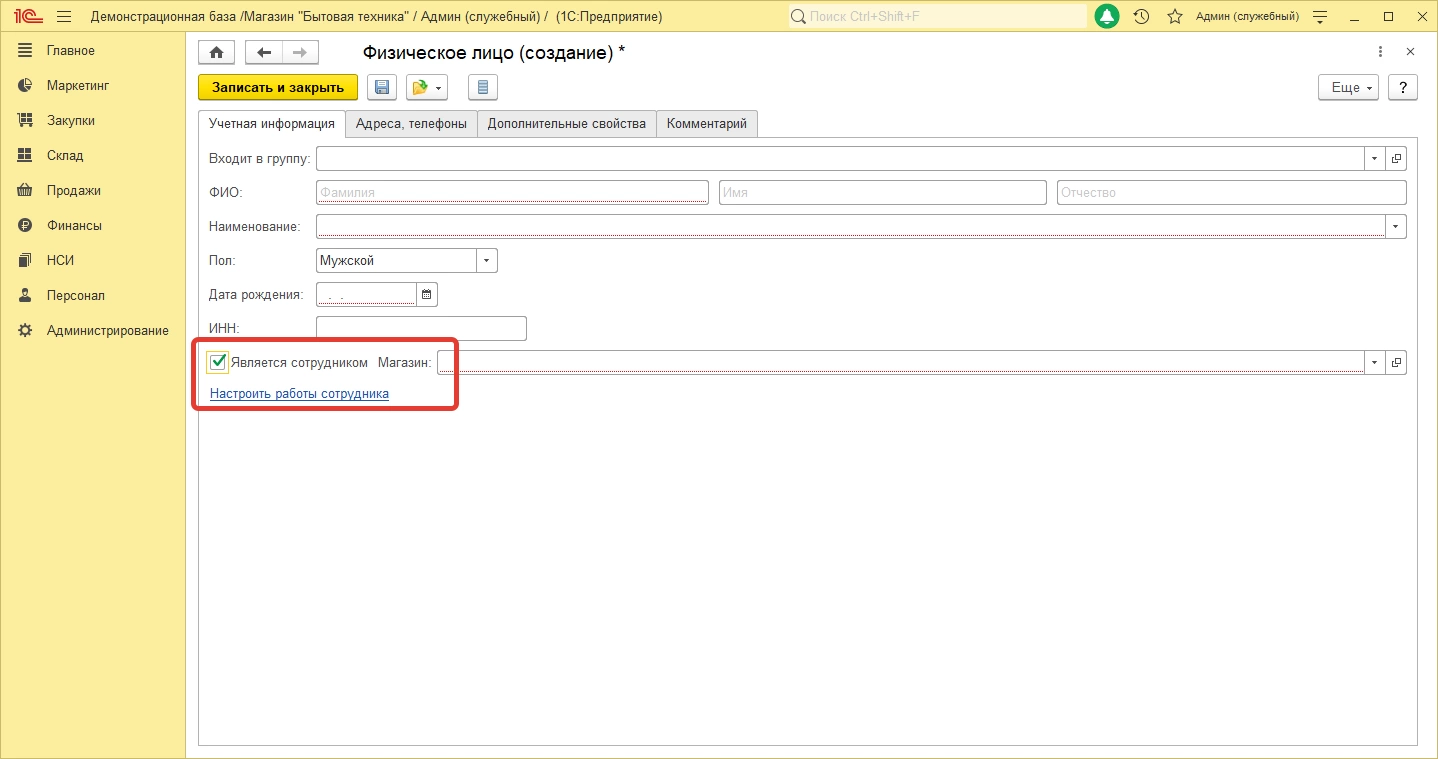This screenshot has height=759, width=1438.
Task: Click the ИНН input field
Action: (421, 328)
